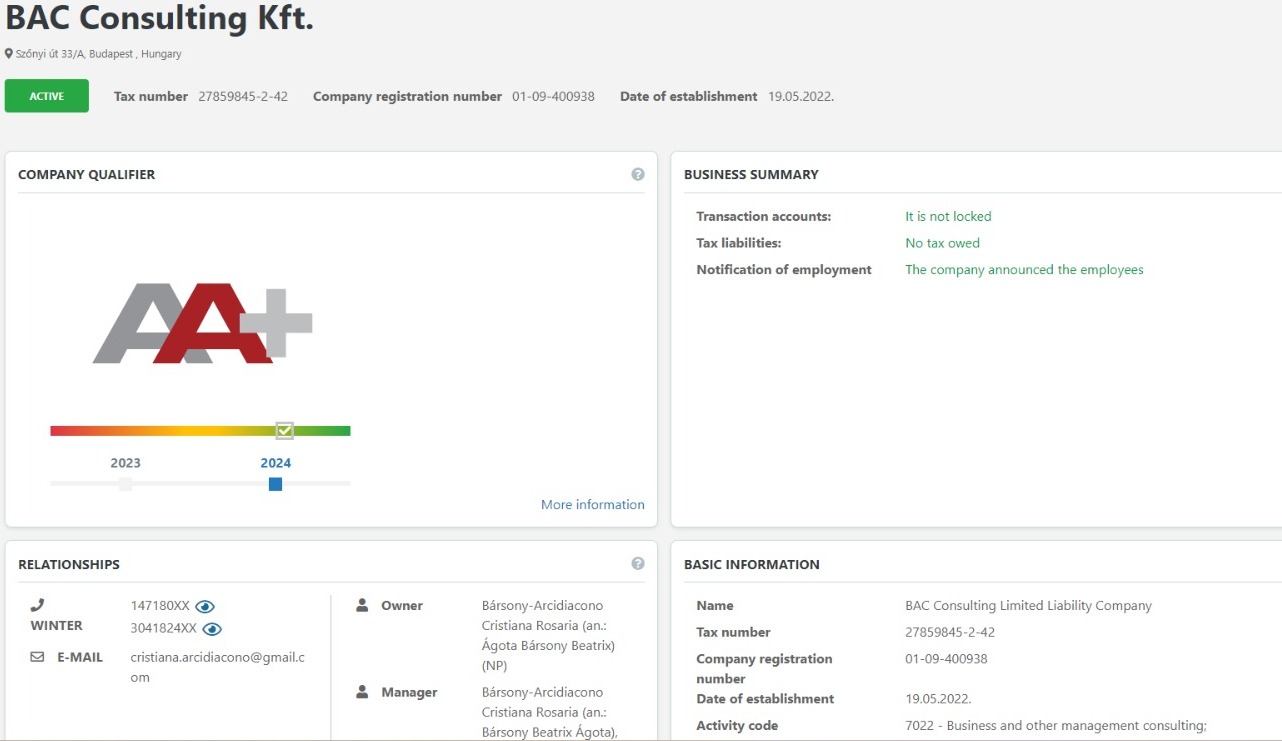Click Basic Information date 19.05.2022.

point(938,699)
